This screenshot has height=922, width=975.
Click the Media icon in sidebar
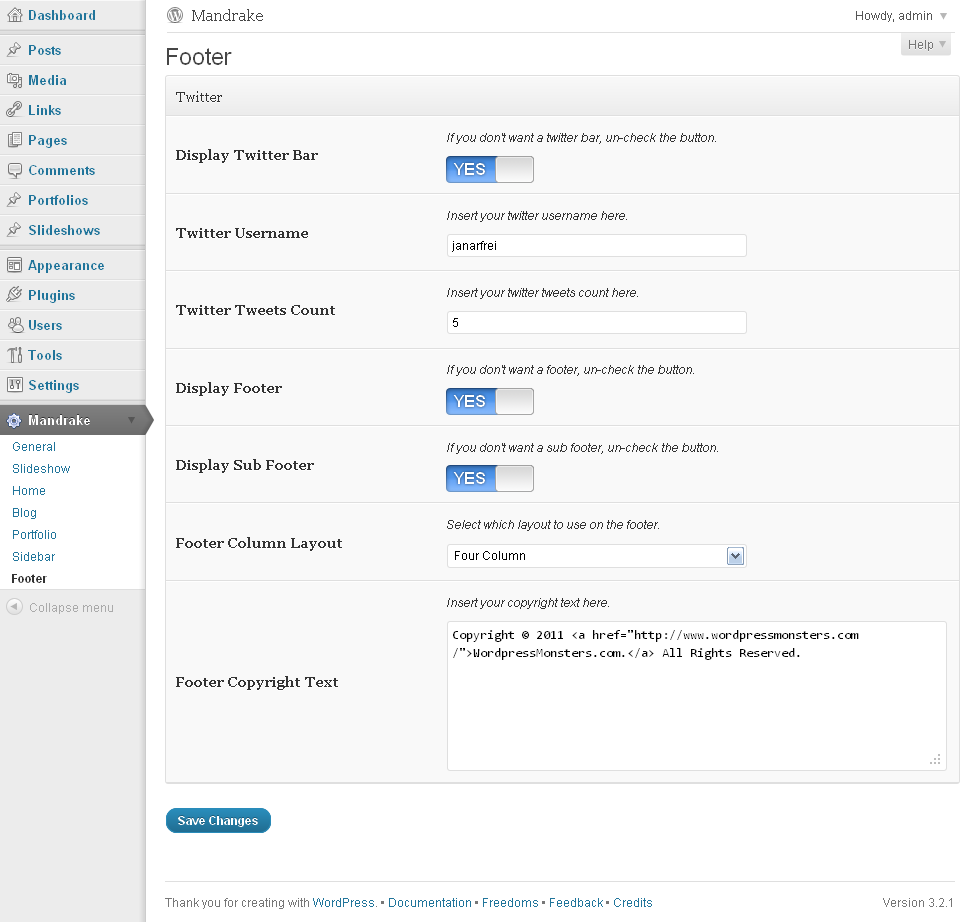tap(14, 80)
